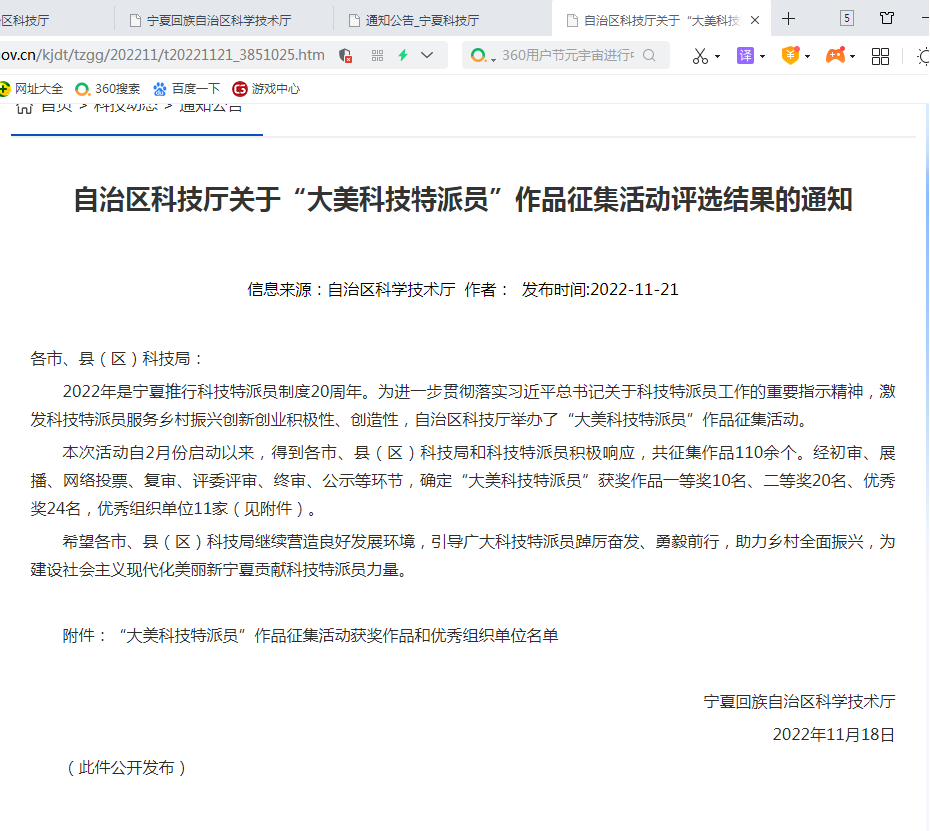Open the orange yuan shield icon
This screenshot has height=831, width=930.
pyautogui.click(x=790, y=55)
